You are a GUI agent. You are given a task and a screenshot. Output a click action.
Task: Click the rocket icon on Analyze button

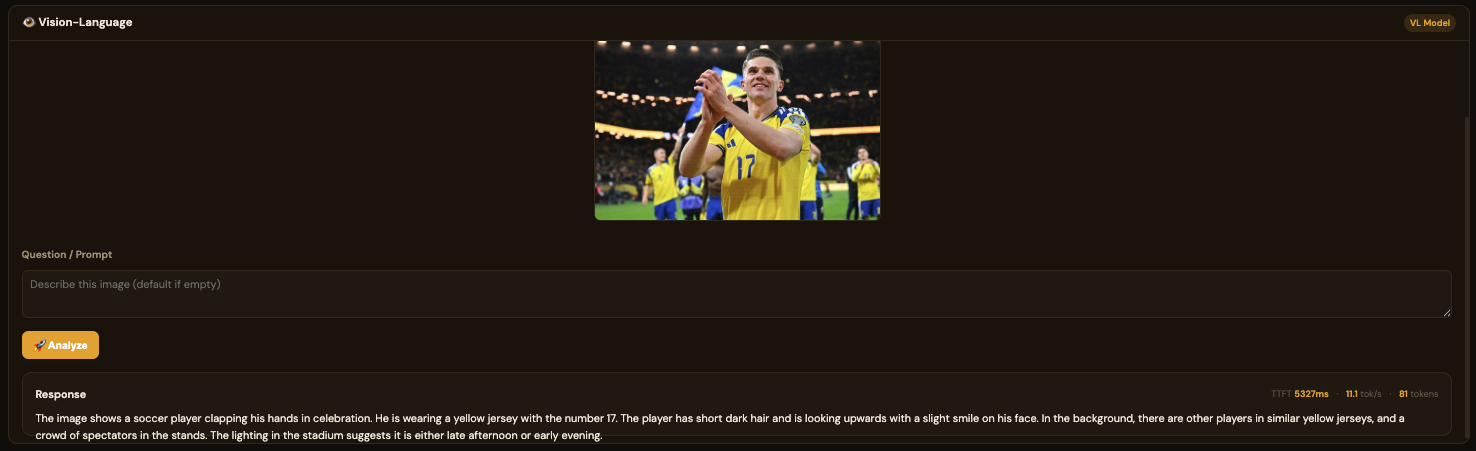[39, 345]
